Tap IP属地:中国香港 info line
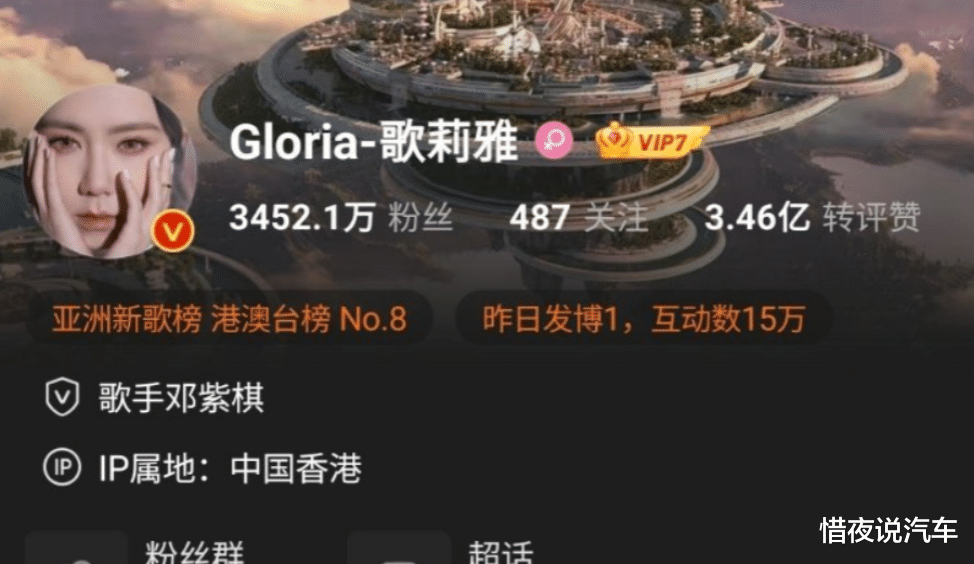974x564 pixels. [230, 468]
